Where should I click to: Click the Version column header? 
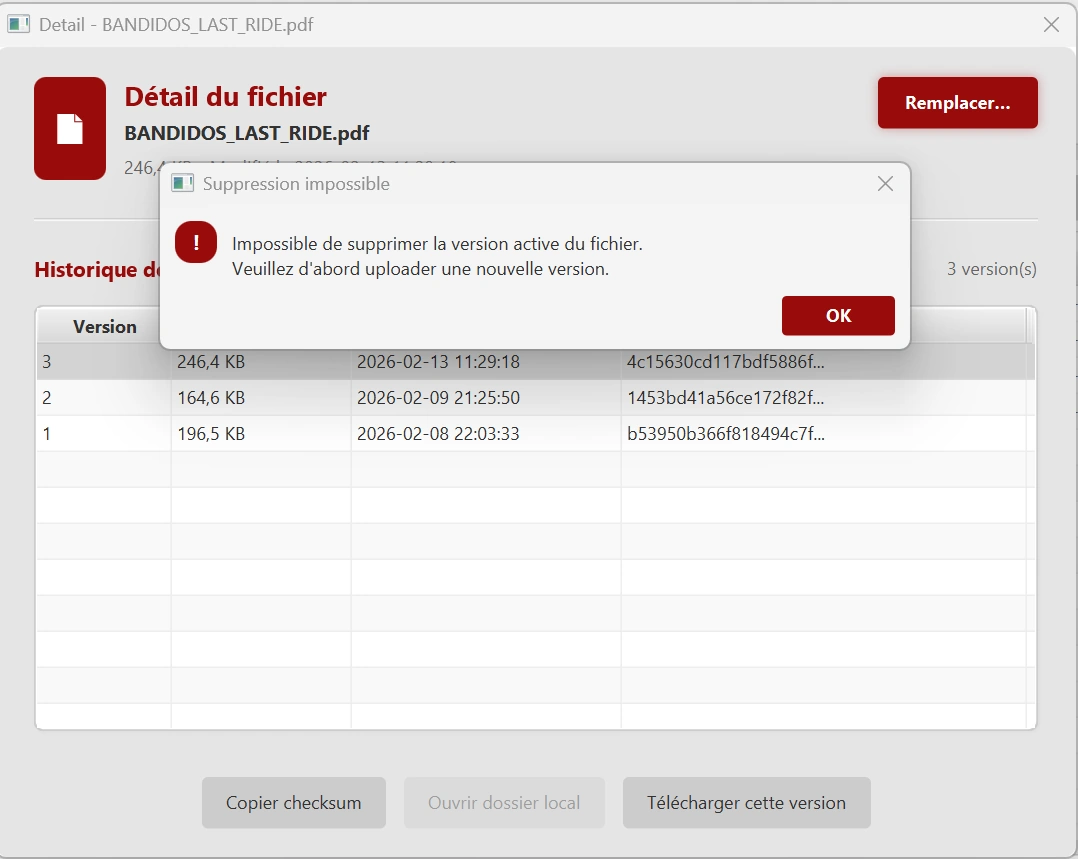coord(104,327)
